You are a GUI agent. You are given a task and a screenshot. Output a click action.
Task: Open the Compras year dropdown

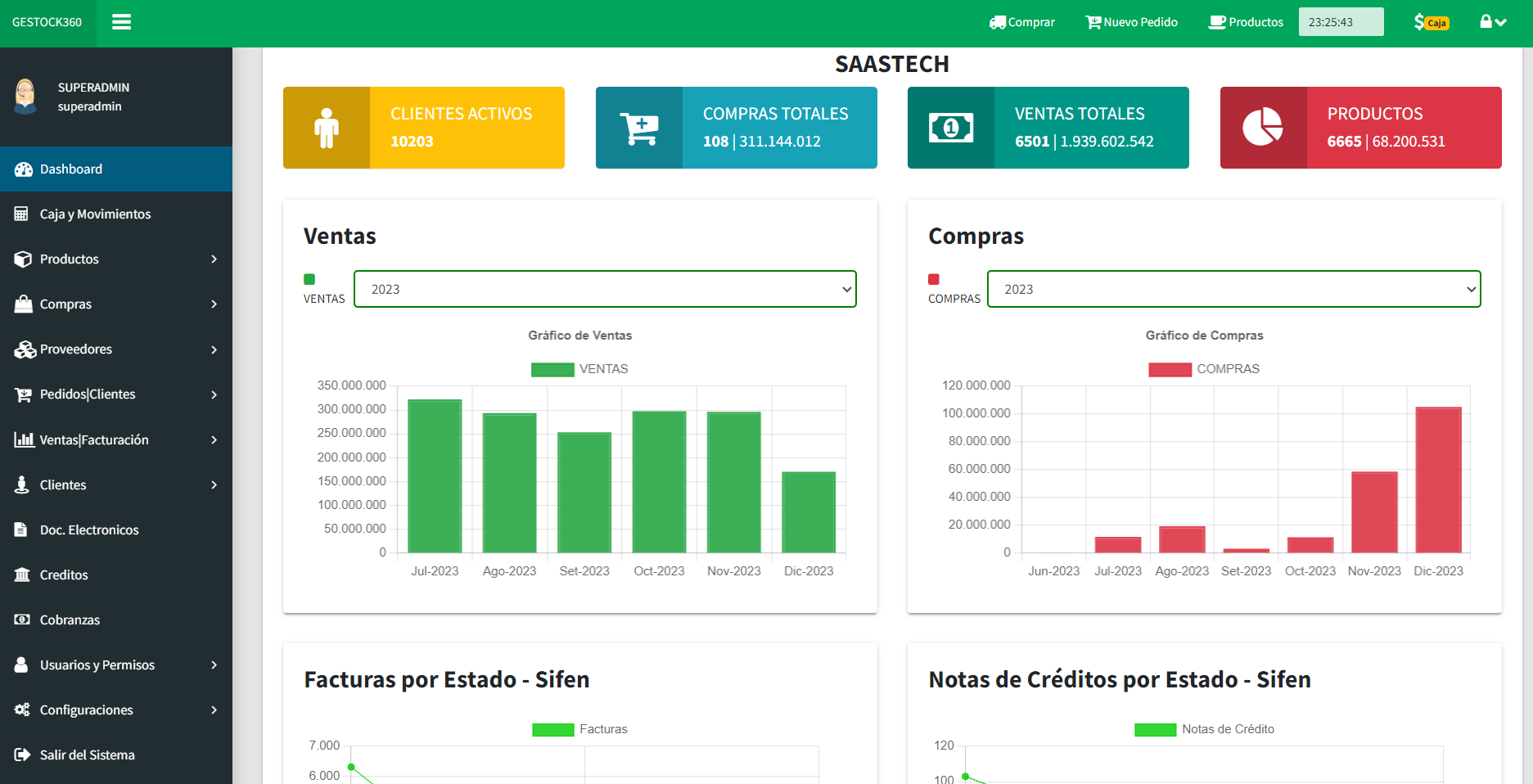click(1233, 289)
